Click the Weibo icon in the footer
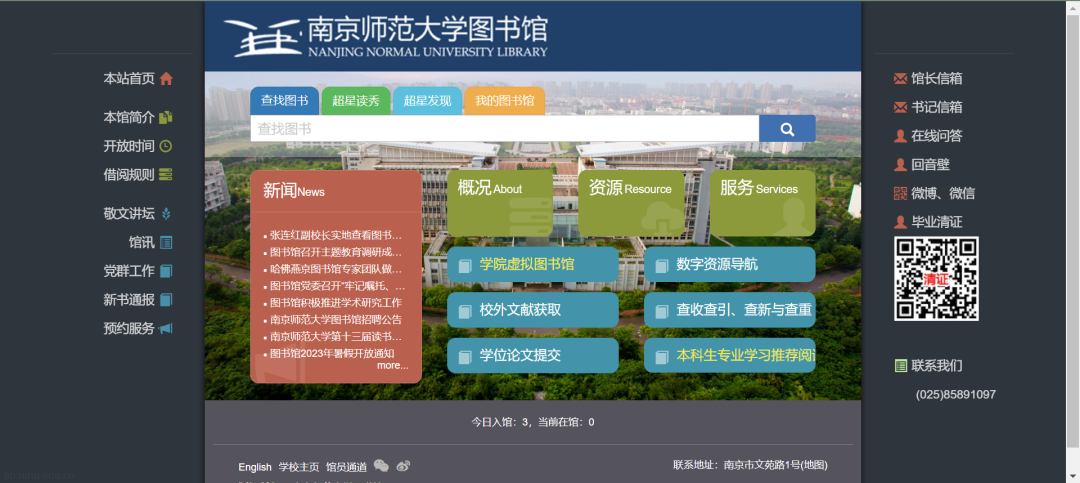Viewport: 1080px width, 483px height. point(404,466)
